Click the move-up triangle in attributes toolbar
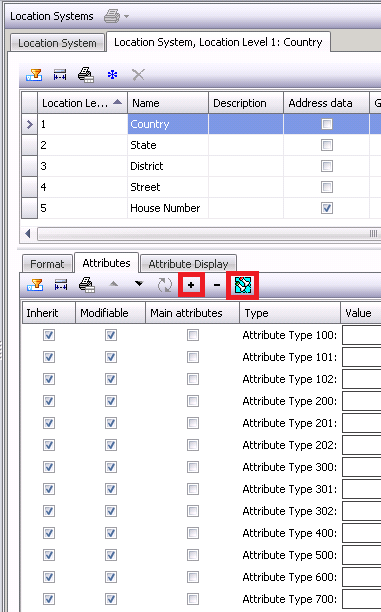 114,284
